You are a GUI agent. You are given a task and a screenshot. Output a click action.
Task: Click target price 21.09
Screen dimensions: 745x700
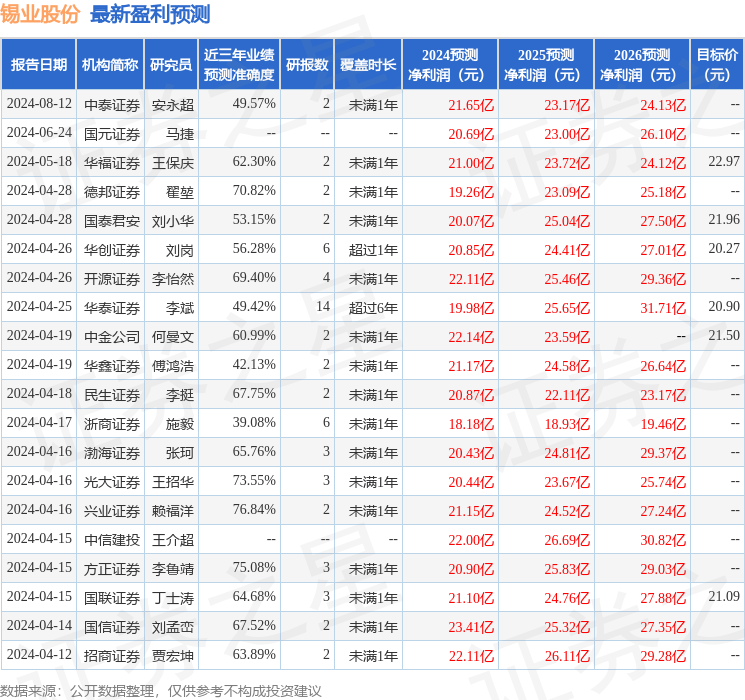(x=724, y=596)
